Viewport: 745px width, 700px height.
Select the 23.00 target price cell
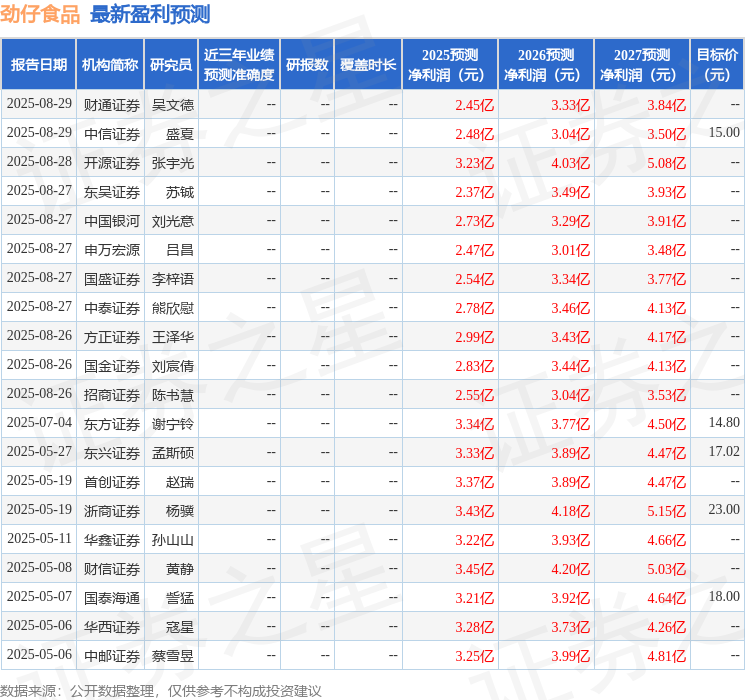click(x=724, y=511)
